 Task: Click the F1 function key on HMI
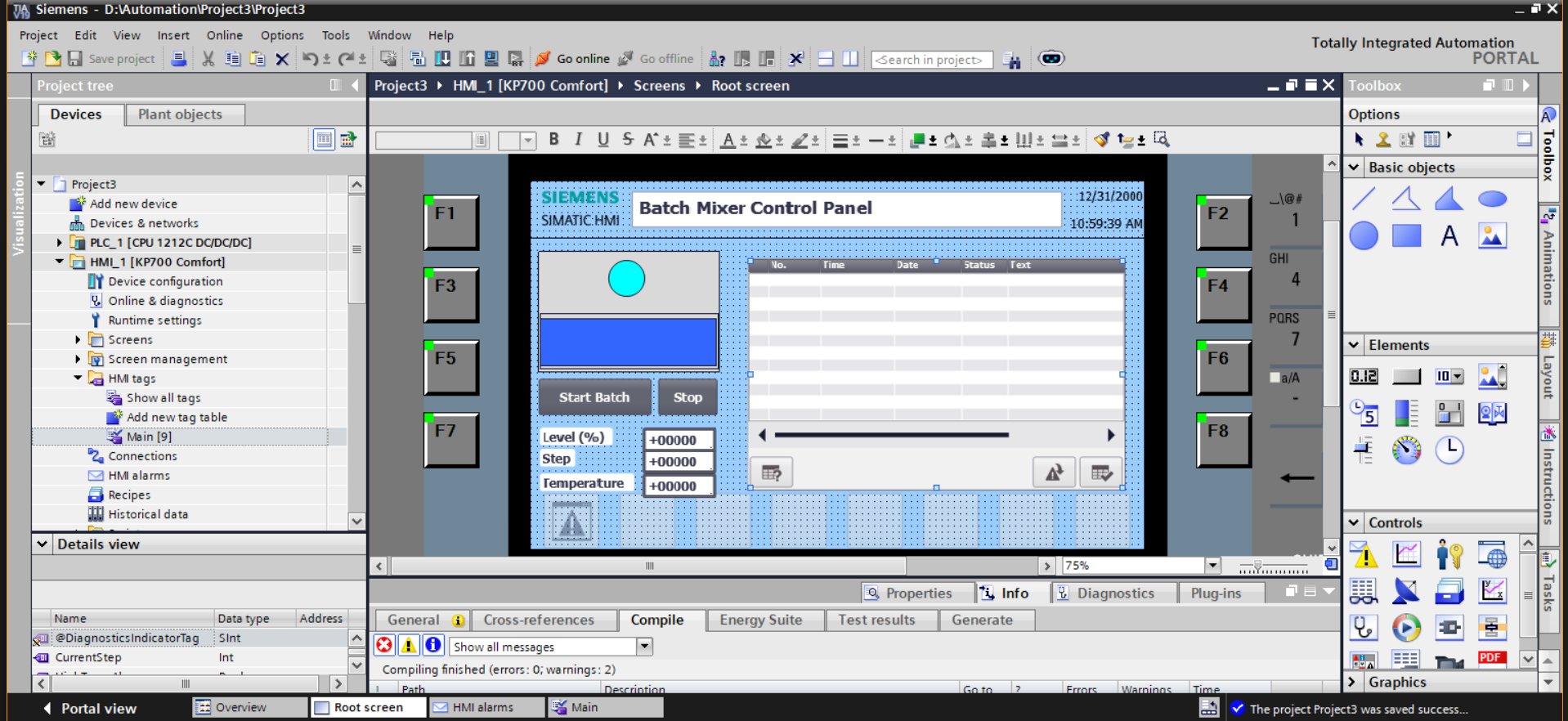click(451, 222)
